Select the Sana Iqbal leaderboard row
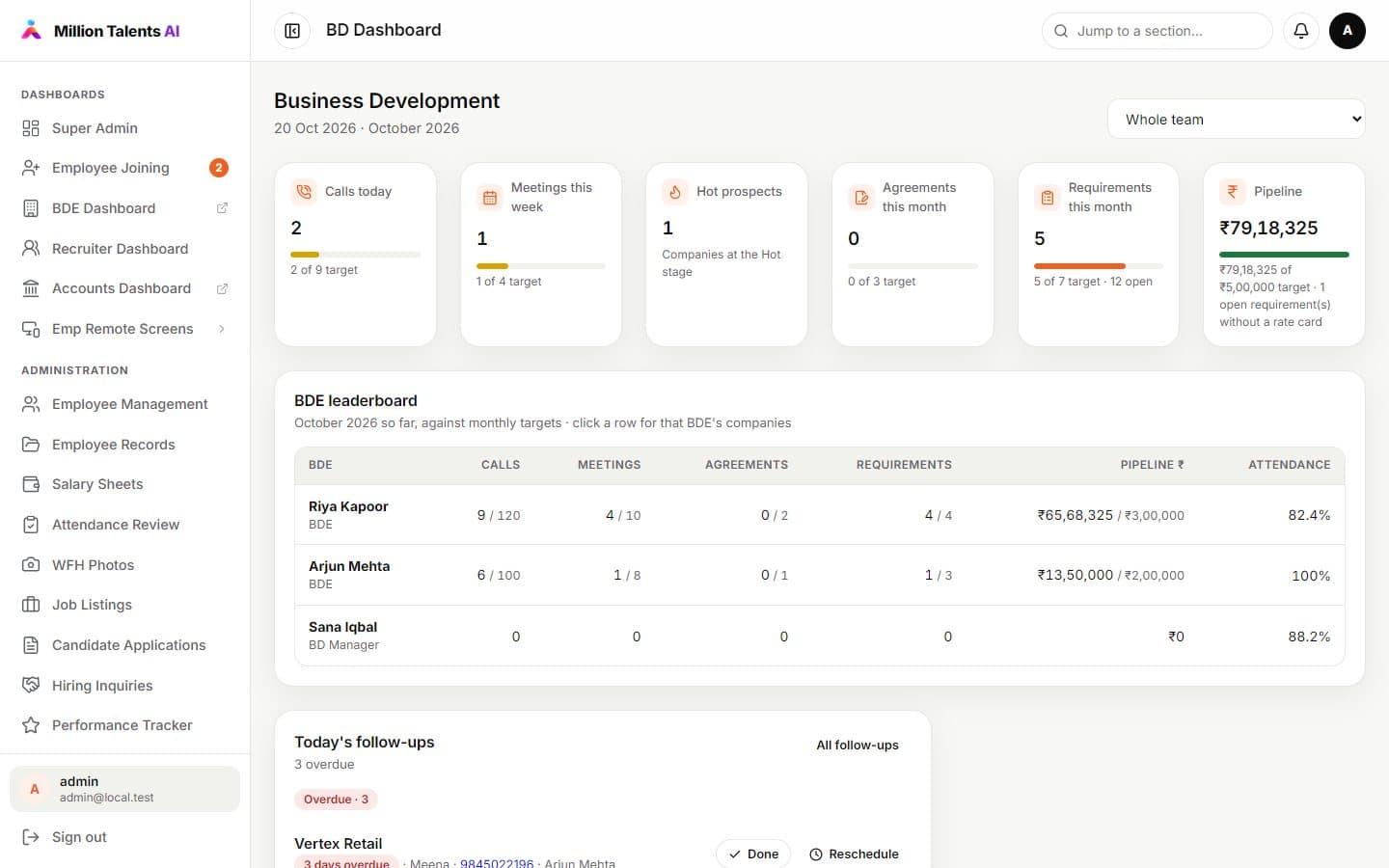The image size is (1389, 868). 819,636
